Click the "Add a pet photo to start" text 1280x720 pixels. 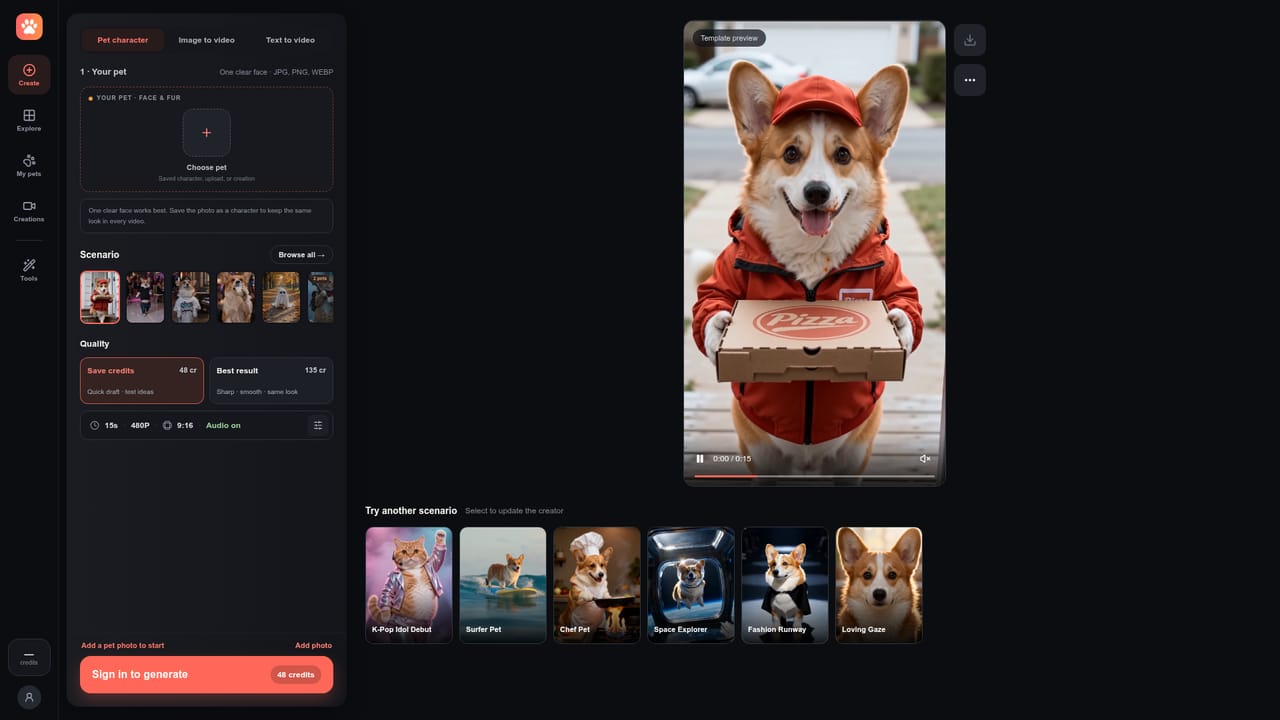[123, 645]
